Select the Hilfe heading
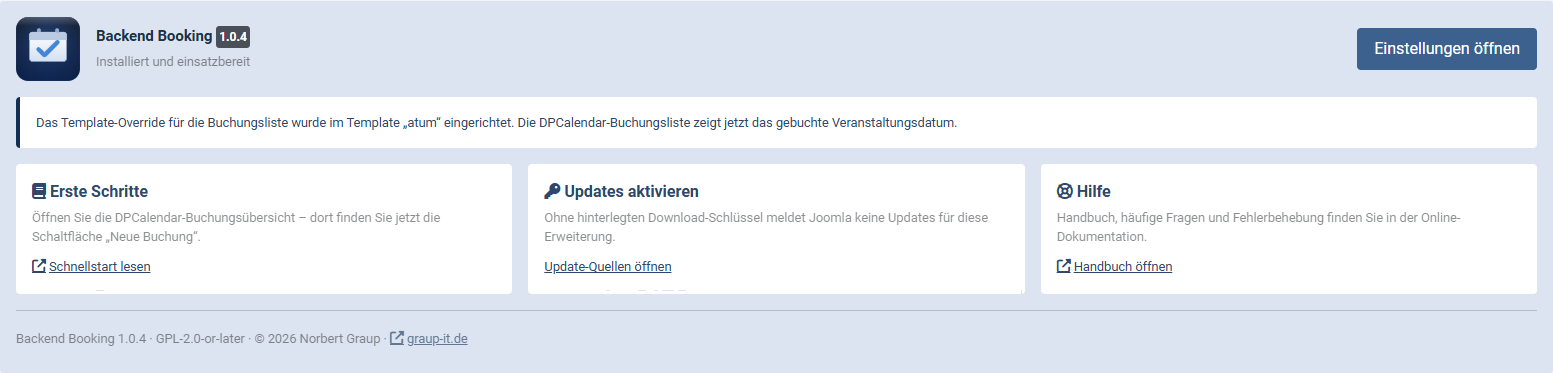This screenshot has width=1553, height=373. (x=1094, y=191)
